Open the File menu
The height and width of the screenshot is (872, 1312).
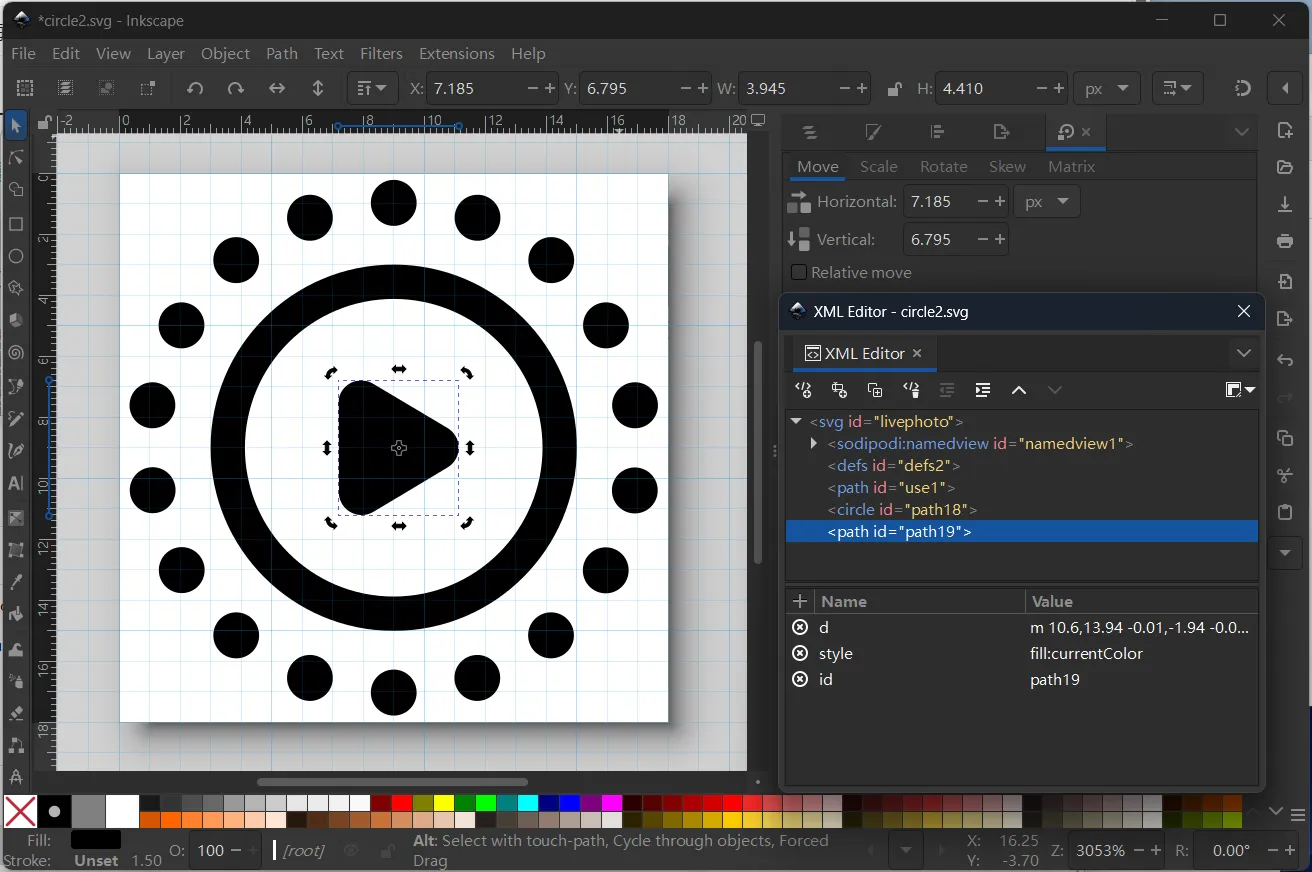23,53
